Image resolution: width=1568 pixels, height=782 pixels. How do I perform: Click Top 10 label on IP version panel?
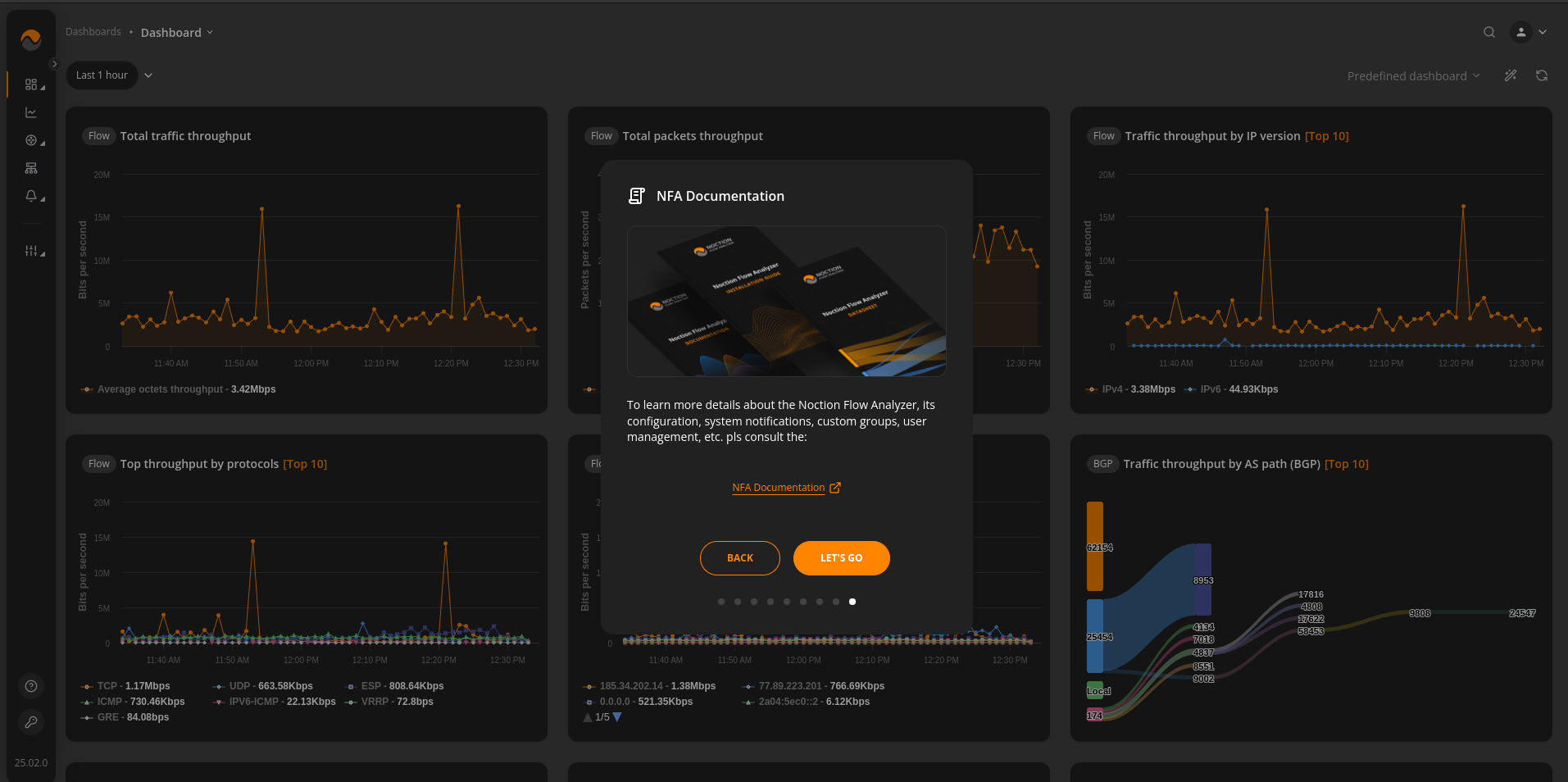pyautogui.click(x=1327, y=136)
